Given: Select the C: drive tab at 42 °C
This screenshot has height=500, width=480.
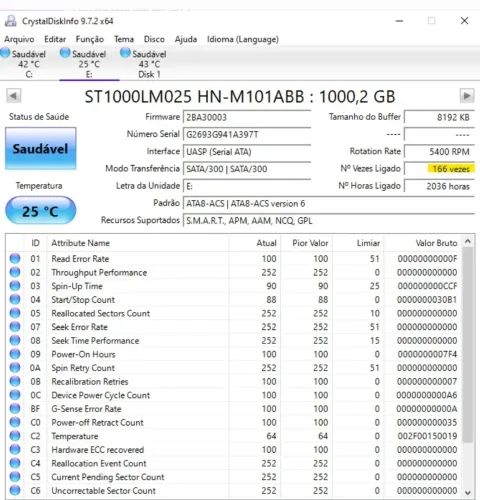Looking at the screenshot, I should coord(29,64).
